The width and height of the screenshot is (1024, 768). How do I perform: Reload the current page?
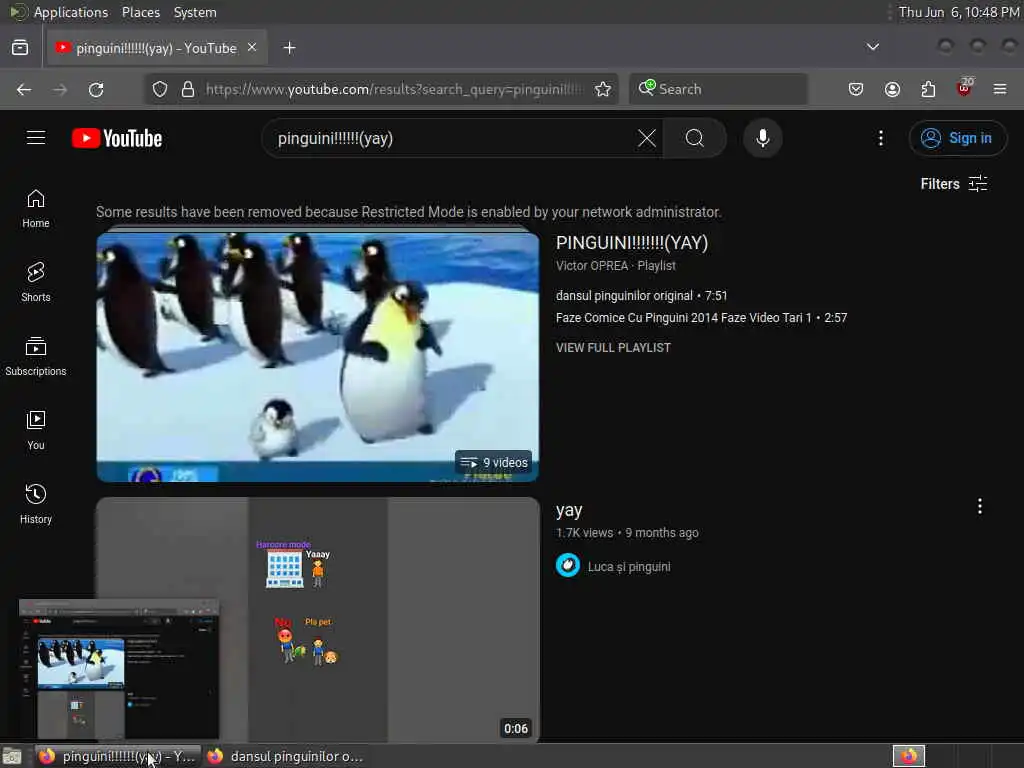pyautogui.click(x=96, y=89)
